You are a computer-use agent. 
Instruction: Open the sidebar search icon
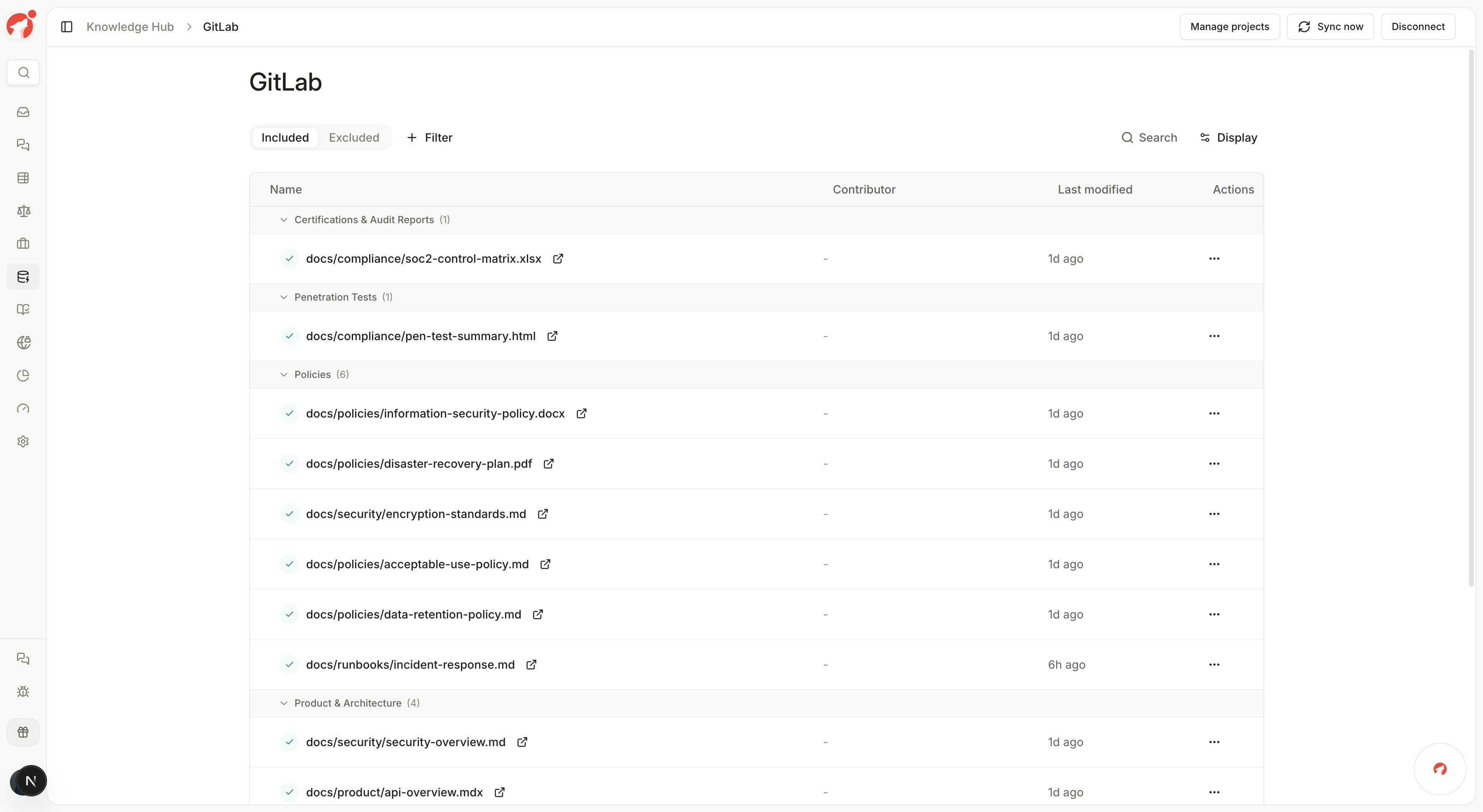[23, 72]
